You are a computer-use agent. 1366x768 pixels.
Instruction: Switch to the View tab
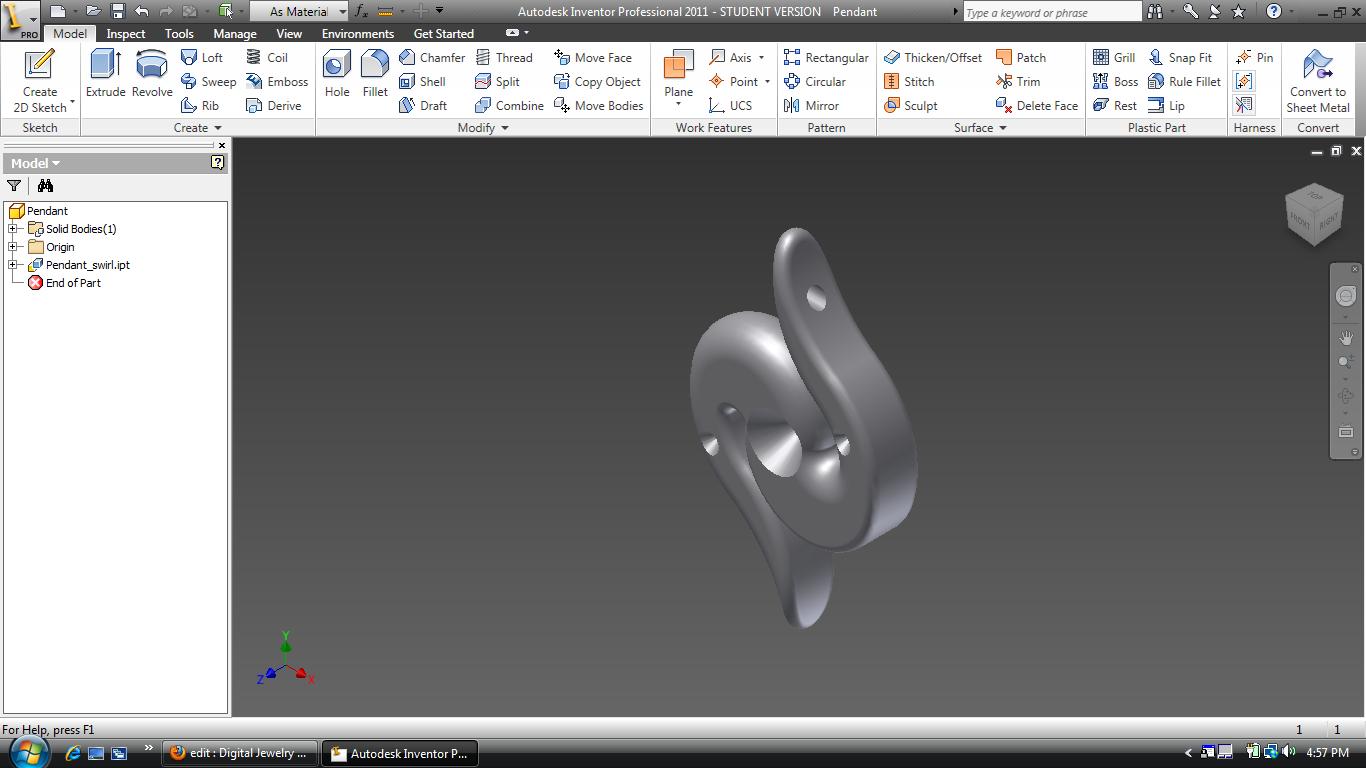(289, 33)
